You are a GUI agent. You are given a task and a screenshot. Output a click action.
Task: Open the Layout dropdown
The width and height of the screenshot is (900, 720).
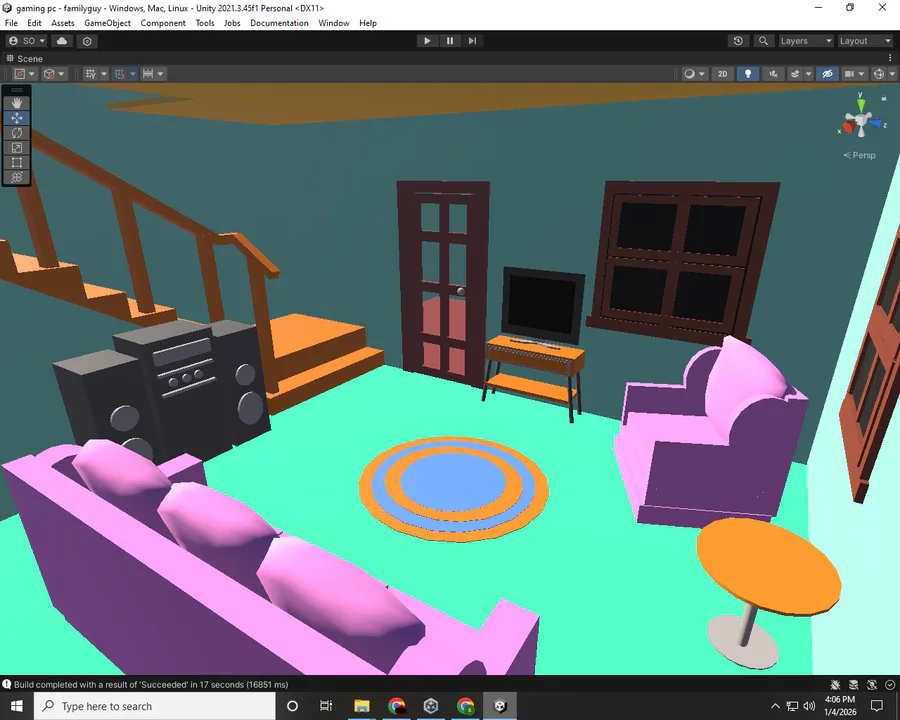click(x=865, y=41)
